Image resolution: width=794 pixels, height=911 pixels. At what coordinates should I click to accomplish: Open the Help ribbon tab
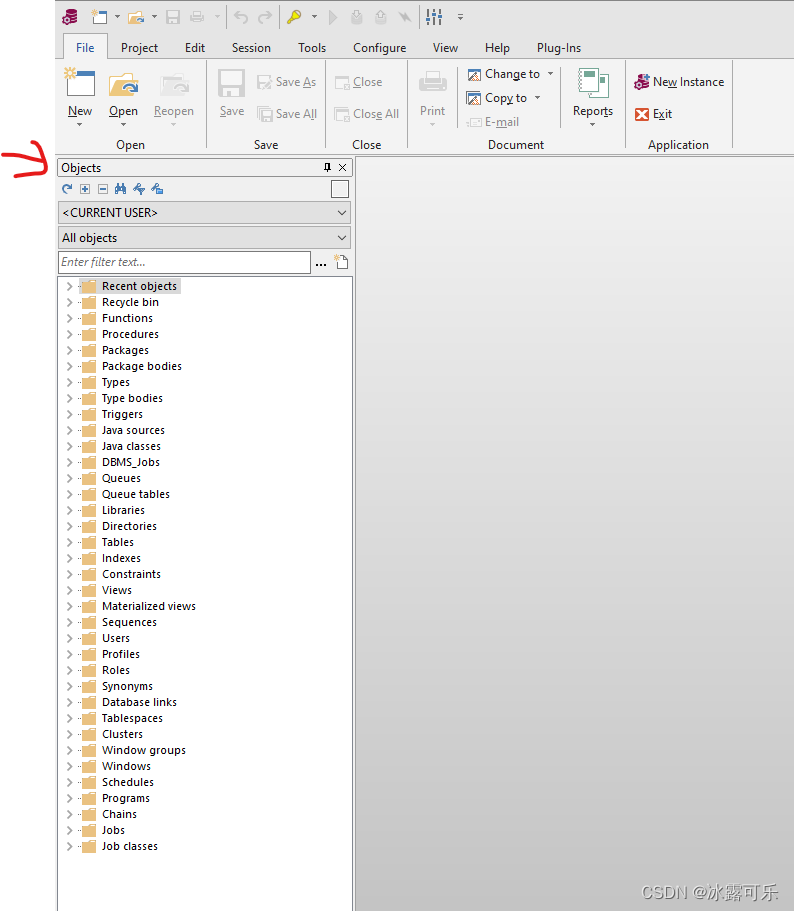497,48
